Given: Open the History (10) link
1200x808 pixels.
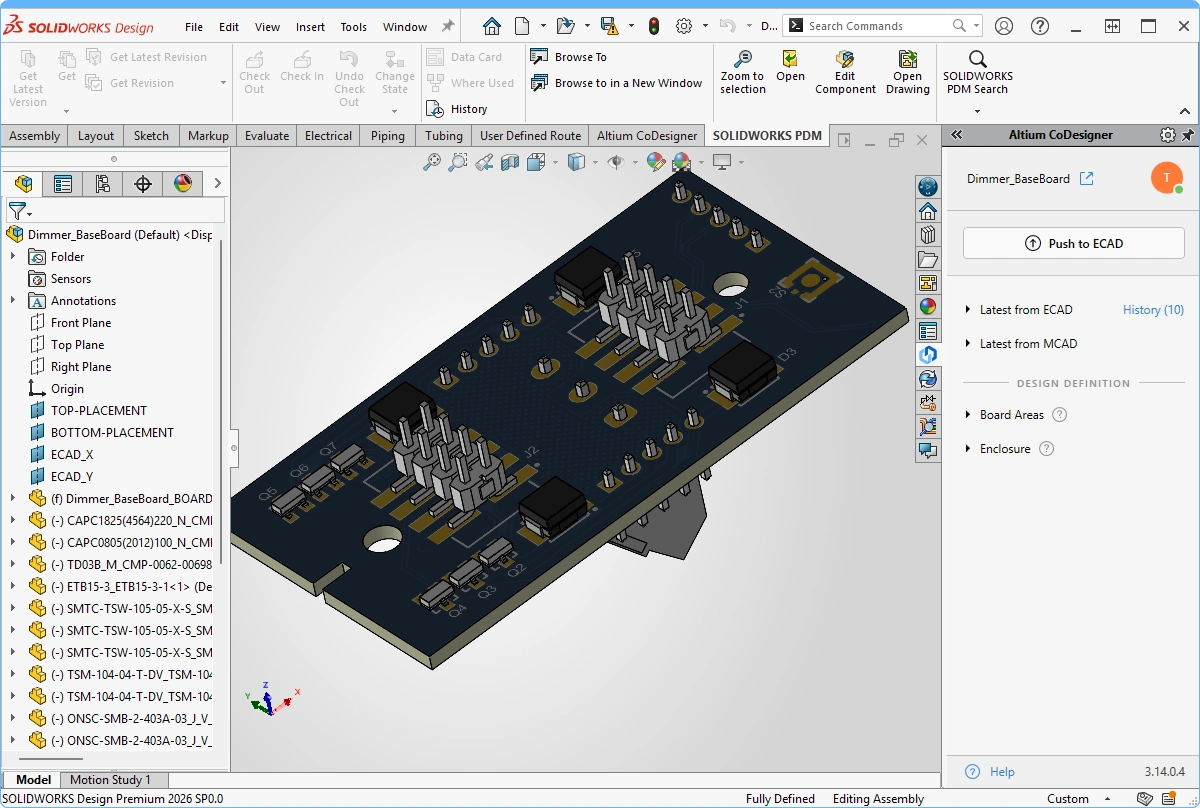Looking at the screenshot, I should [1153, 310].
